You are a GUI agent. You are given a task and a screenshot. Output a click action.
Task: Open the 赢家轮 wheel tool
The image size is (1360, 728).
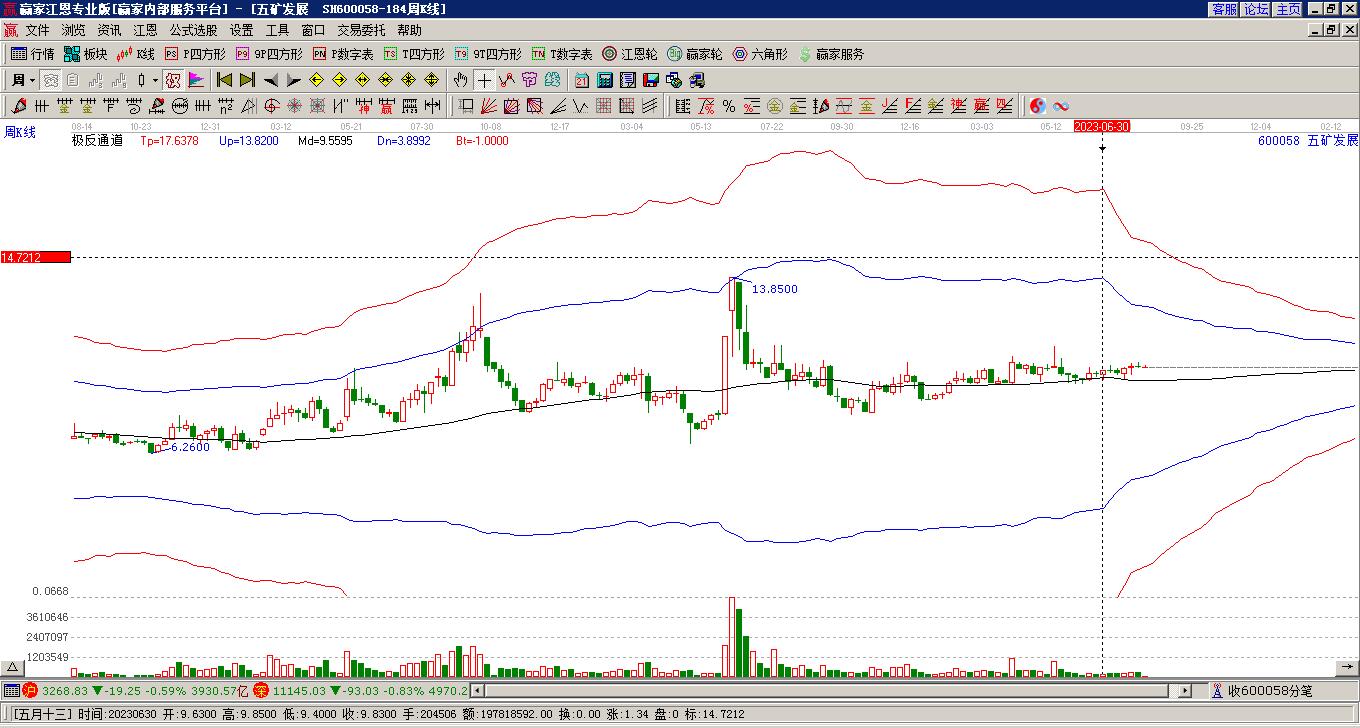[695, 54]
